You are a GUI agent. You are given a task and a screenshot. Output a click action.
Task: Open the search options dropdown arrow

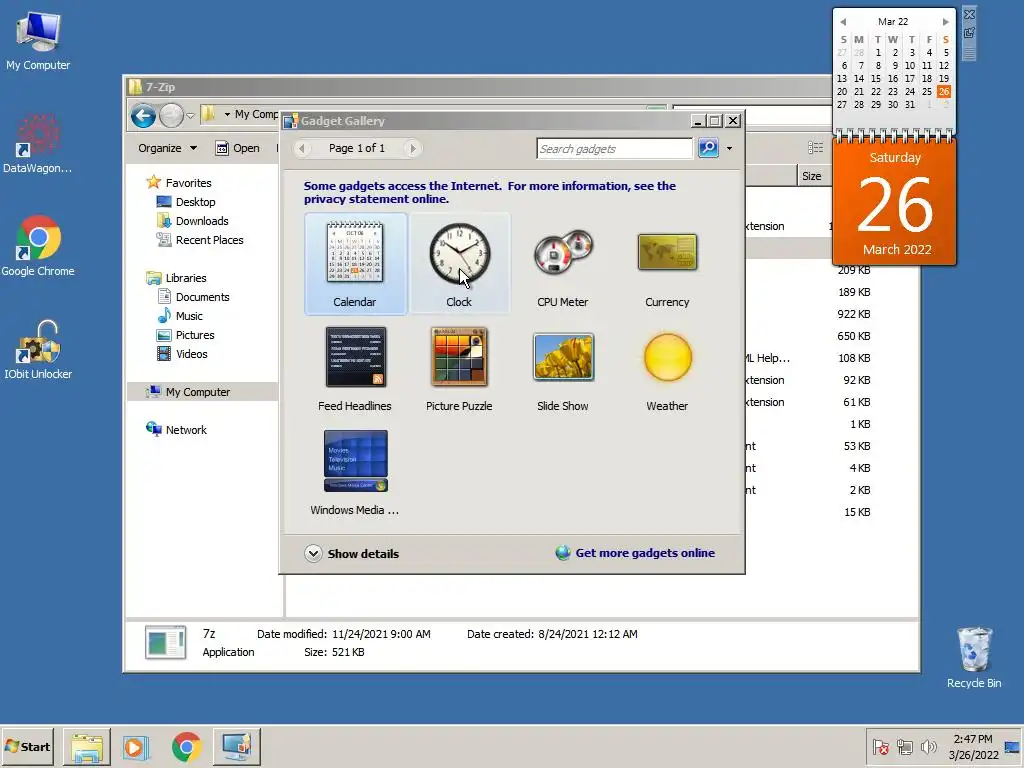pyautogui.click(x=729, y=148)
